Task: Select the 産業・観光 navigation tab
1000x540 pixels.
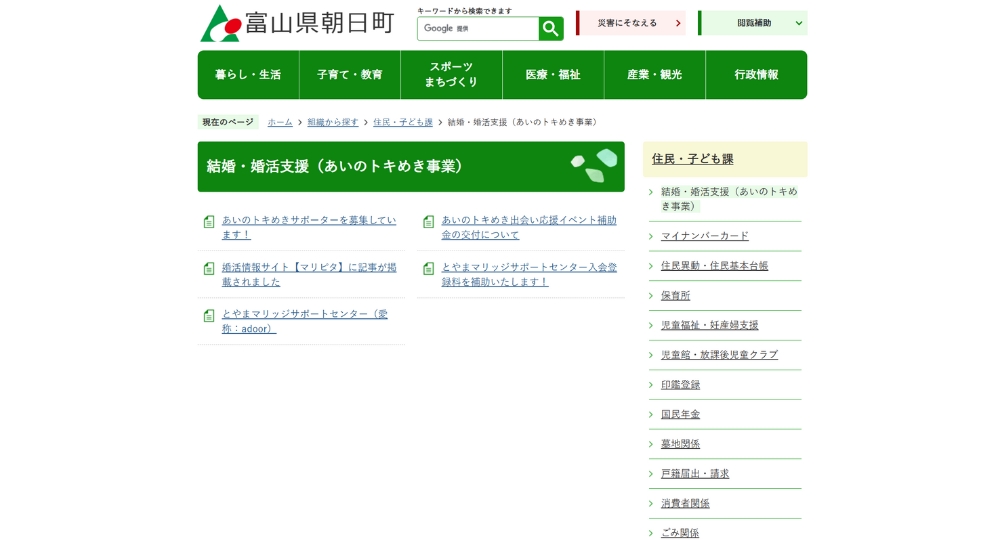Action: (x=654, y=75)
